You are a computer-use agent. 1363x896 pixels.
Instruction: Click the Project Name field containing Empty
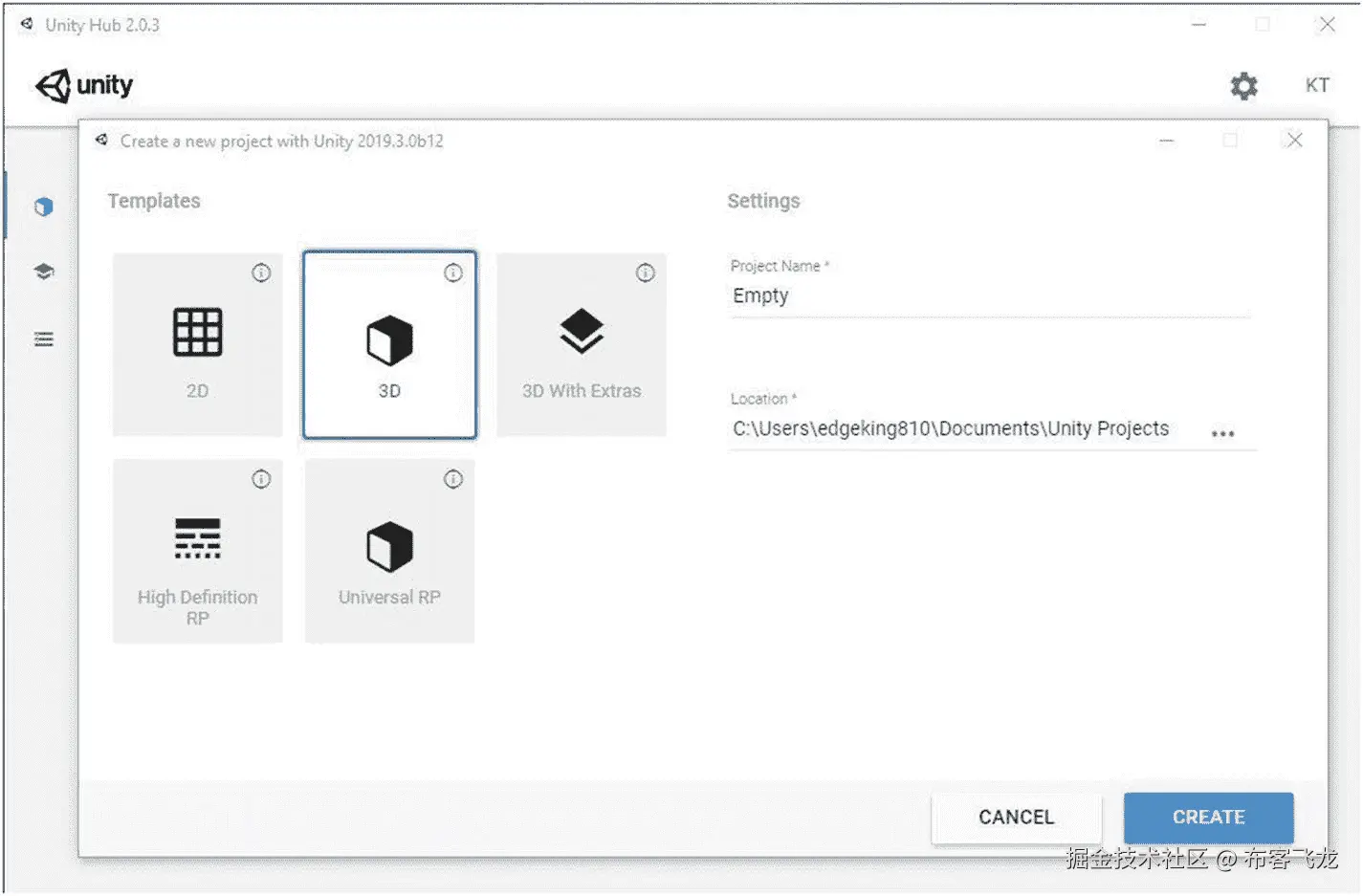[990, 296]
